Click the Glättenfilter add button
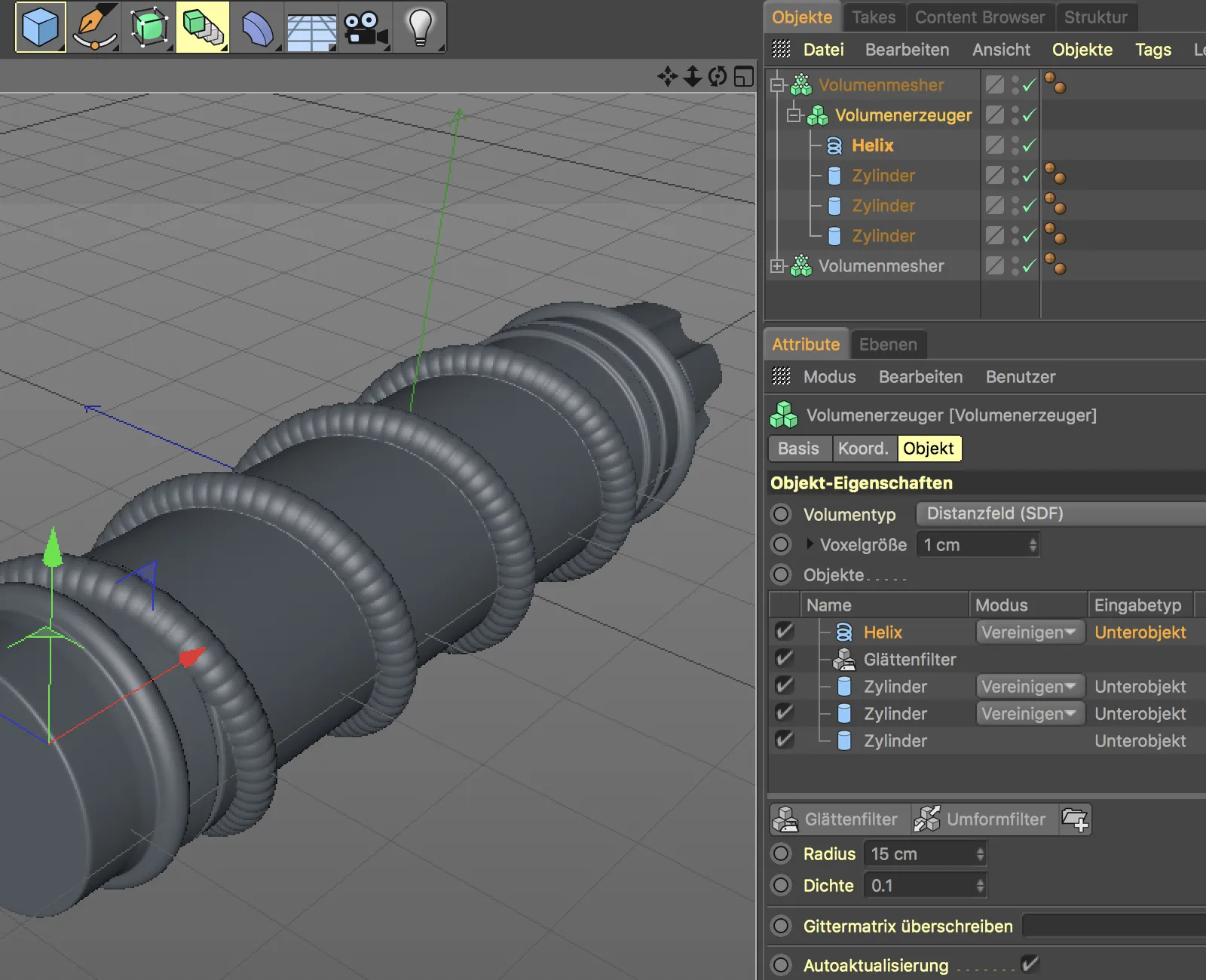 tap(835, 819)
